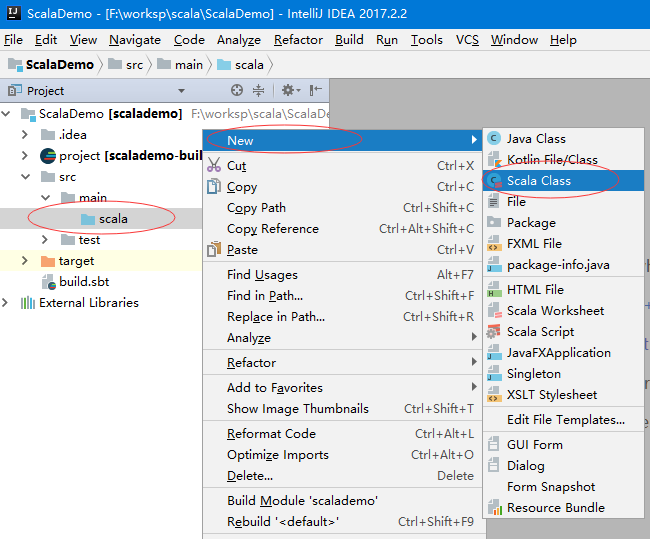Choose Edit File Templates... option

click(565, 420)
